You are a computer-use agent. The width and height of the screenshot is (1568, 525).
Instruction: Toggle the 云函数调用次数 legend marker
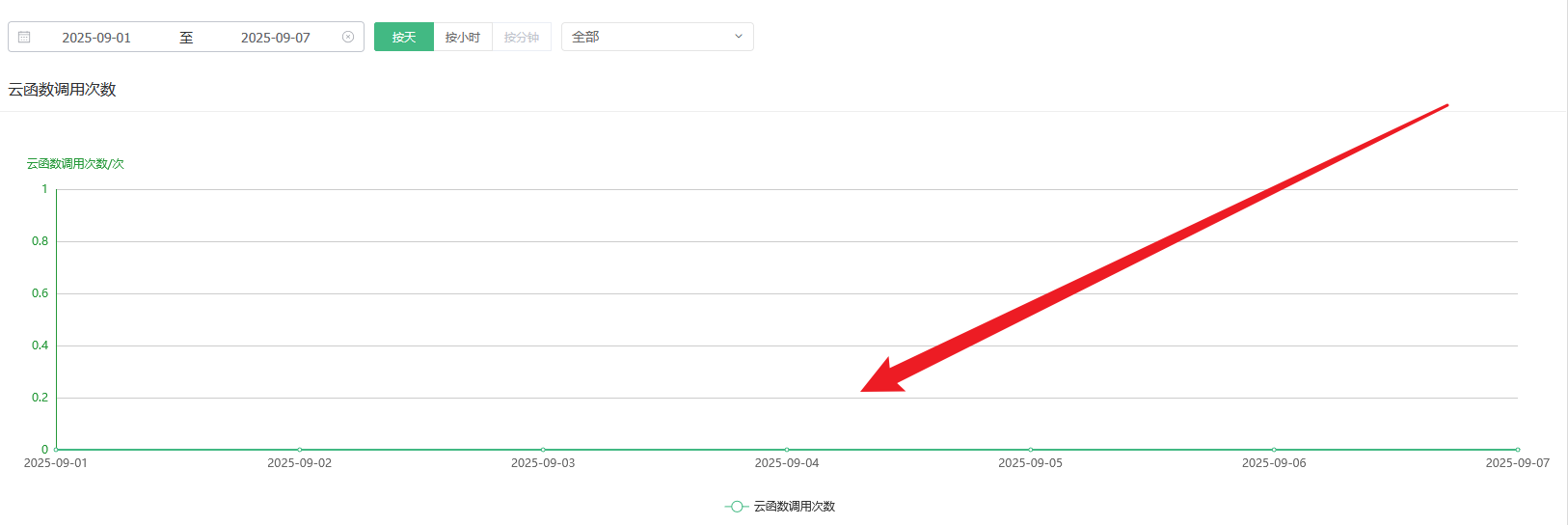pyautogui.click(x=737, y=507)
